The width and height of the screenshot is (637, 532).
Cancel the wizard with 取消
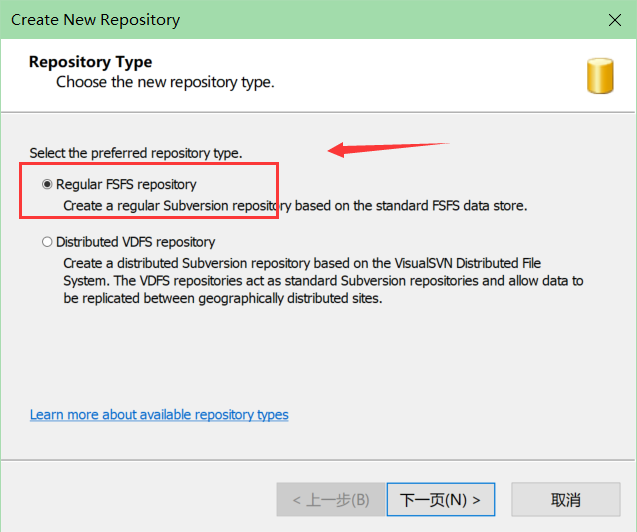[566, 500]
